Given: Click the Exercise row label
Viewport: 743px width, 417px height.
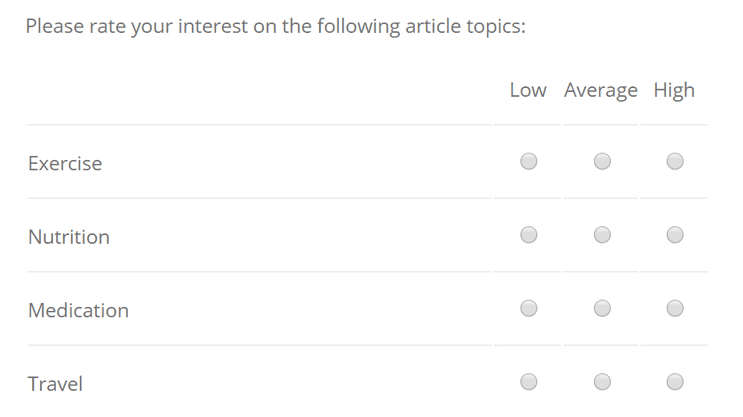Looking at the screenshot, I should pos(65,163).
